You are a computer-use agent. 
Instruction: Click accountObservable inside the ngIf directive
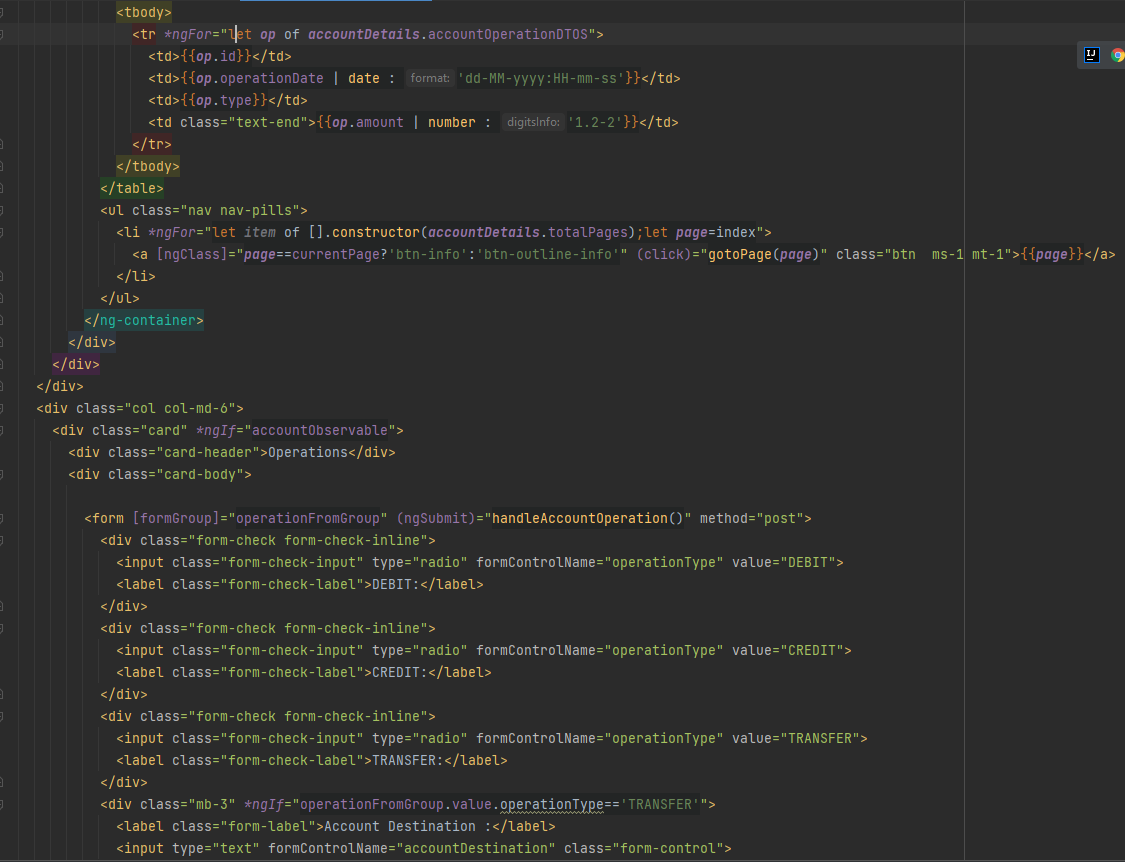(x=318, y=430)
